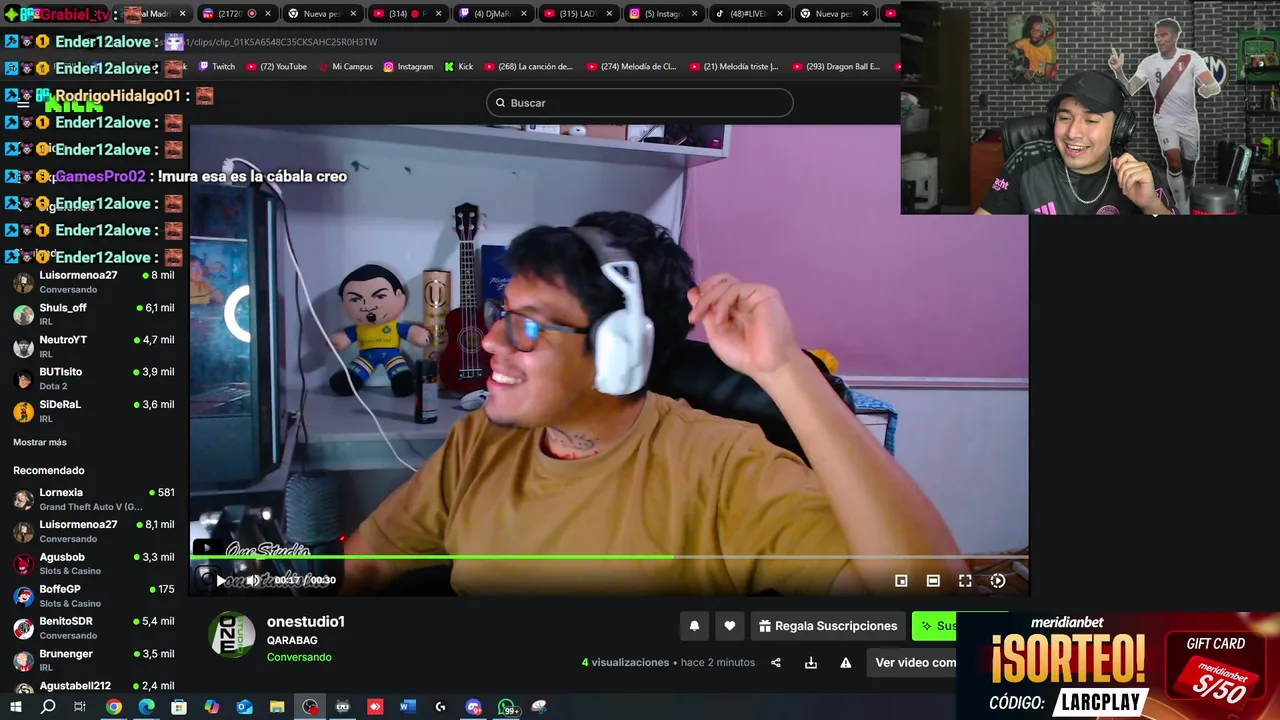
Task: Open BoffeGP recommended channel
Action: coord(94,595)
